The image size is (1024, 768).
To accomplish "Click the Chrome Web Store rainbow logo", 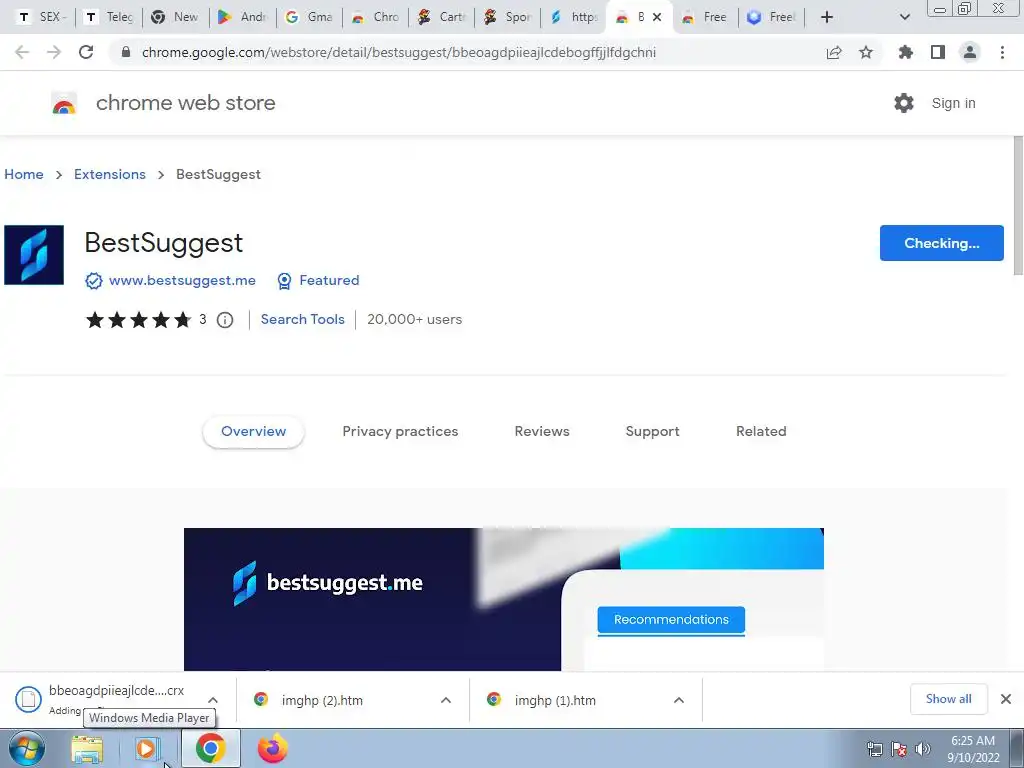I will click(64, 103).
